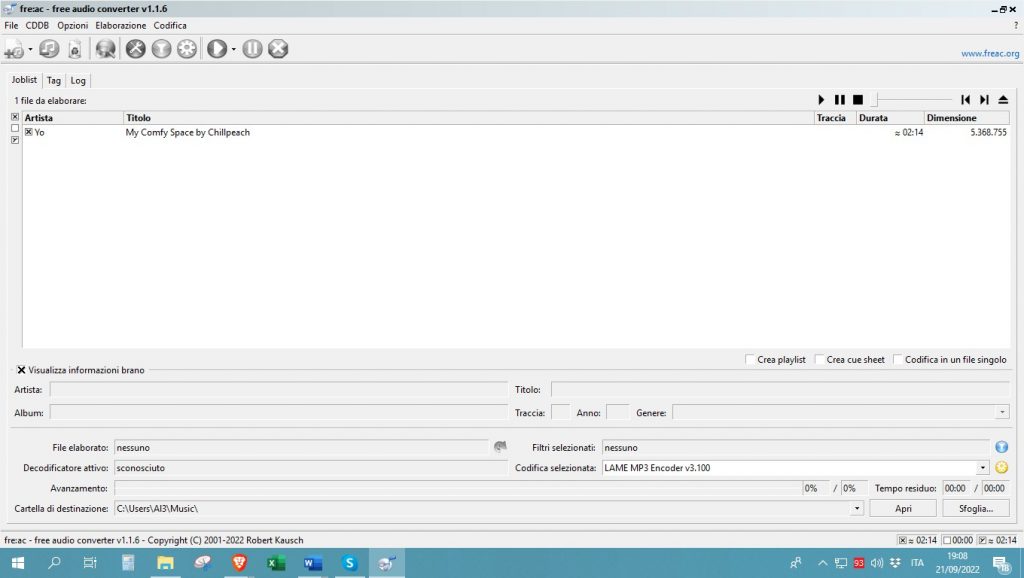Enable the Crea playlist checkbox
This screenshot has height=578, width=1024.
[x=751, y=360]
